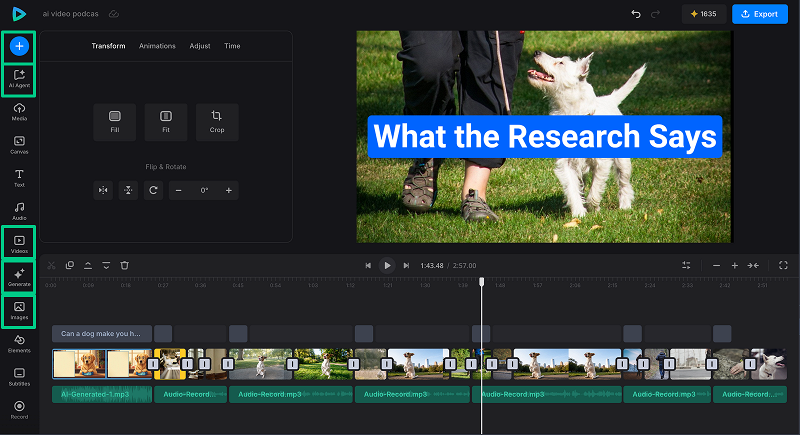
Task: Toggle fullscreen preview
Action: click(x=783, y=265)
